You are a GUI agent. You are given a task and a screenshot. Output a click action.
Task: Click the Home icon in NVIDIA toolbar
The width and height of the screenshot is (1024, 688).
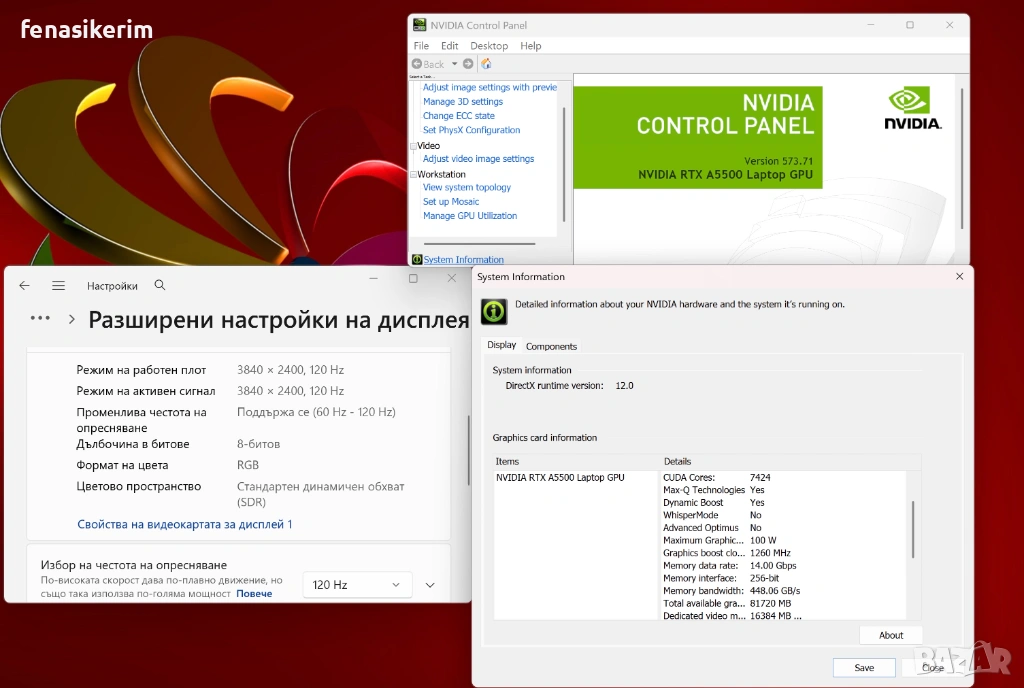487,64
